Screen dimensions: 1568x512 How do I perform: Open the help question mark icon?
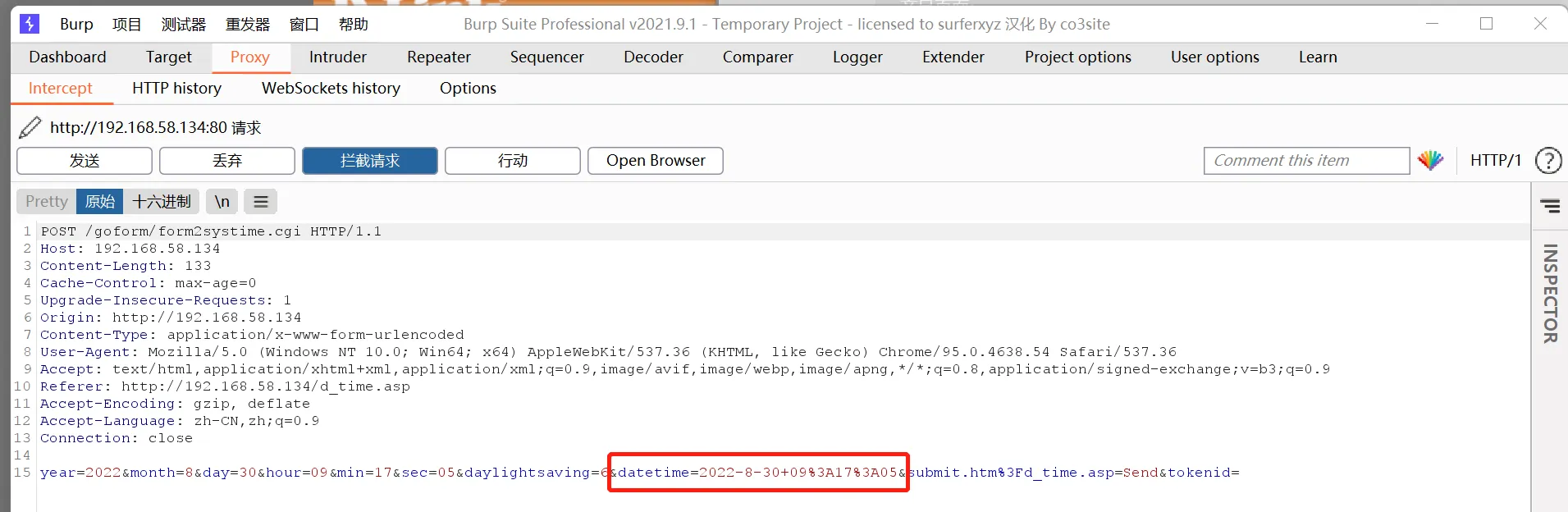tap(1547, 161)
